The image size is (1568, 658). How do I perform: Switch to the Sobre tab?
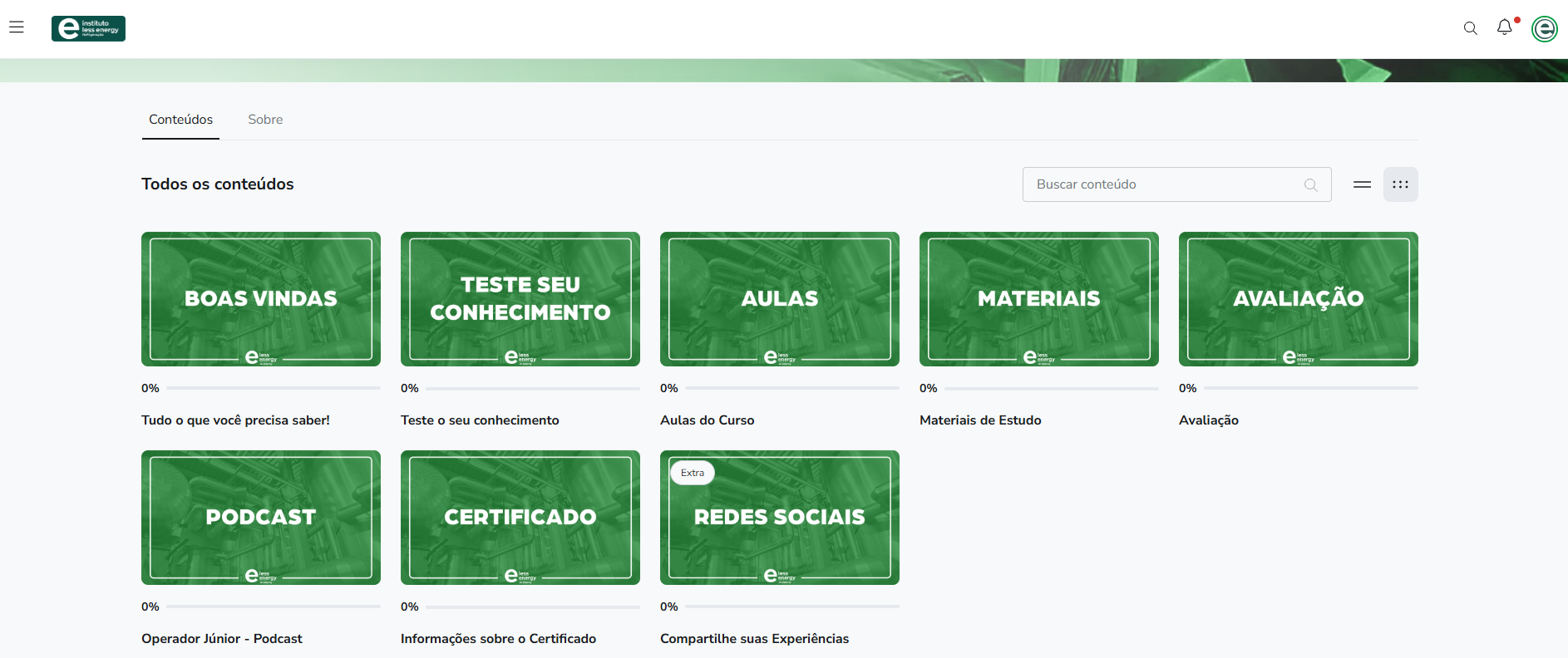point(265,120)
